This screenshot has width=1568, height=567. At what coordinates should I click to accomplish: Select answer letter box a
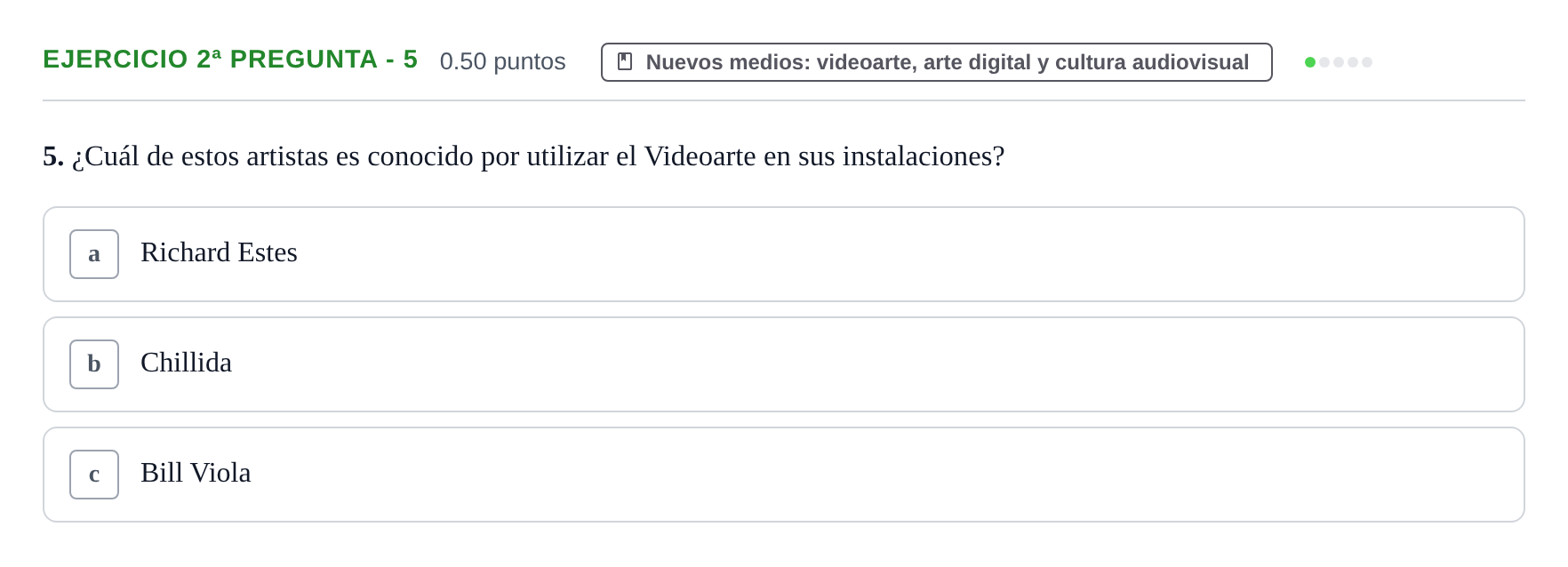click(94, 254)
